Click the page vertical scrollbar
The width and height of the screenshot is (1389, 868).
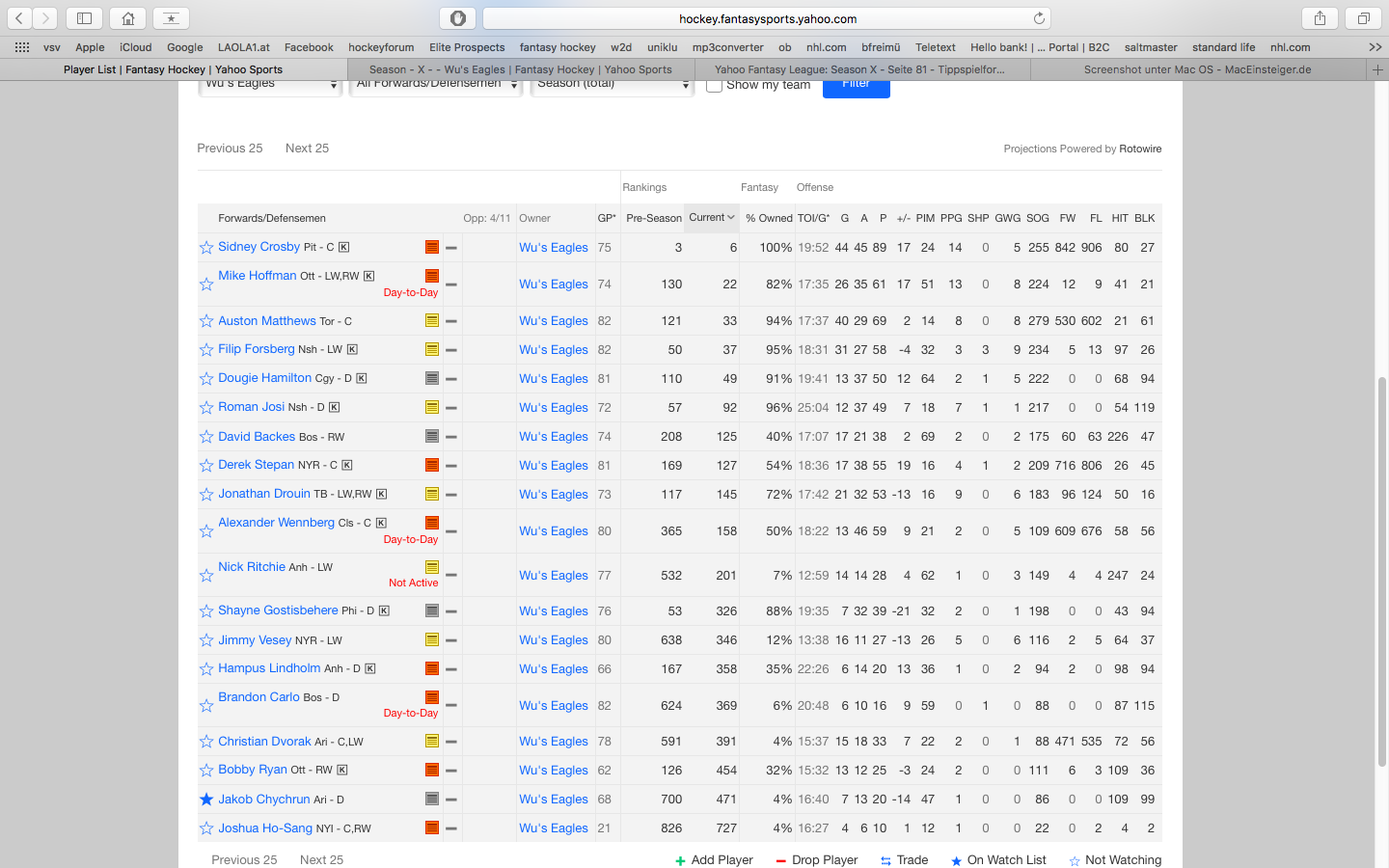[1381, 569]
